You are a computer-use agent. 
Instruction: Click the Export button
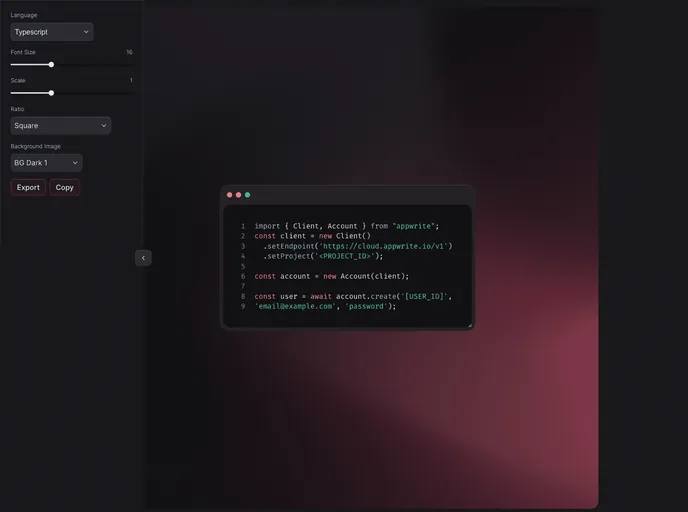coord(28,187)
